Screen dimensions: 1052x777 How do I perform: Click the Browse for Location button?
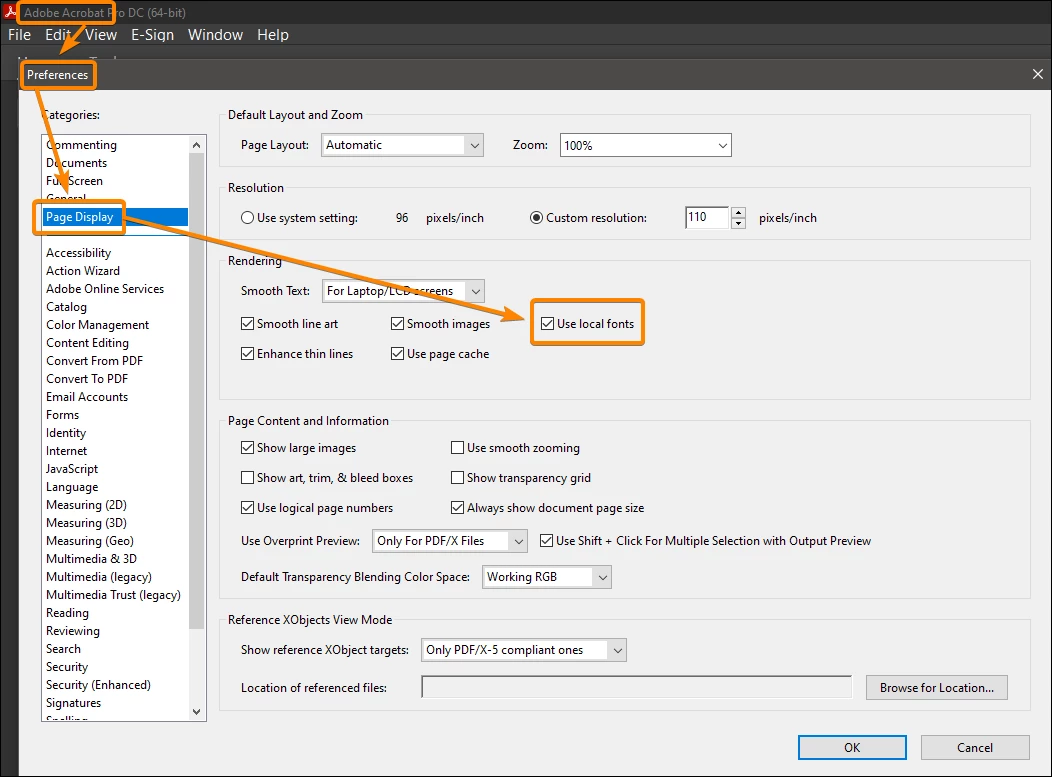click(x=937, y=688)
